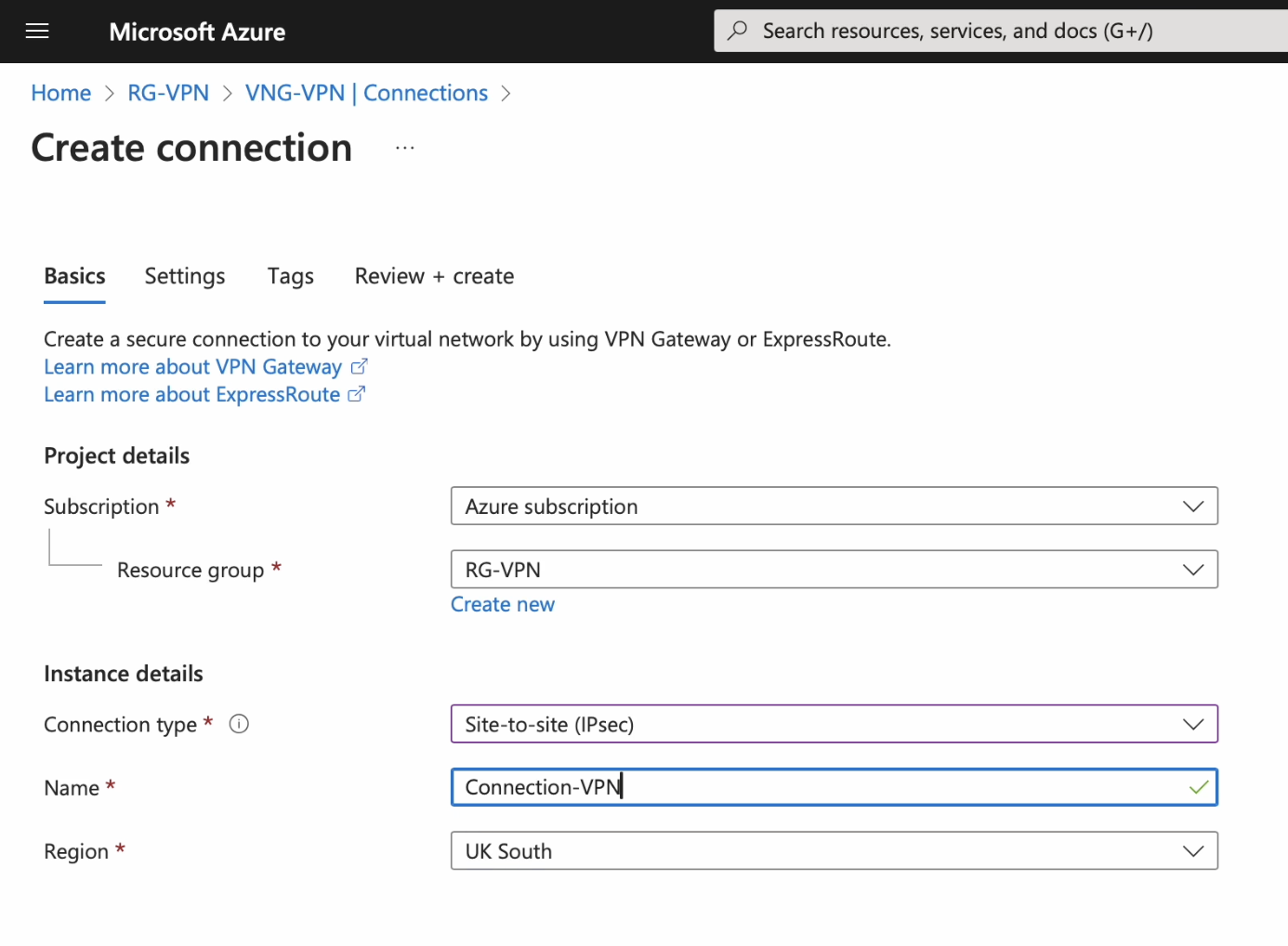Click the Microsoft Azure logo
The height and width of the screenshot is (946, 1288).
tap(197, 31)
